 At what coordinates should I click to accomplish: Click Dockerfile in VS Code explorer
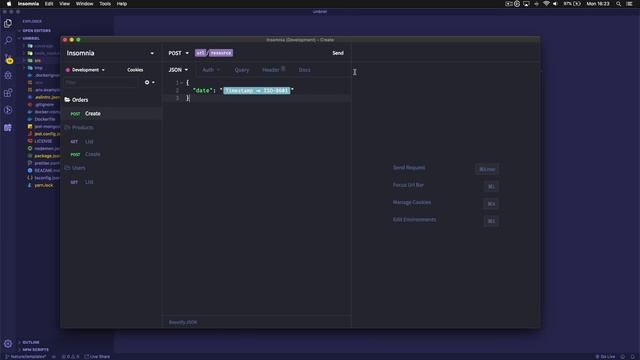(44, 119)
